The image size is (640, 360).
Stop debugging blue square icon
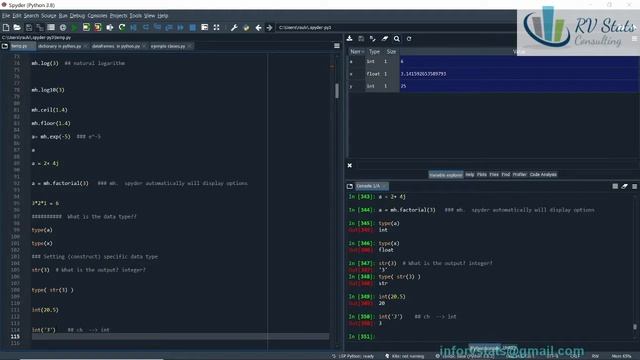point(193,27)
